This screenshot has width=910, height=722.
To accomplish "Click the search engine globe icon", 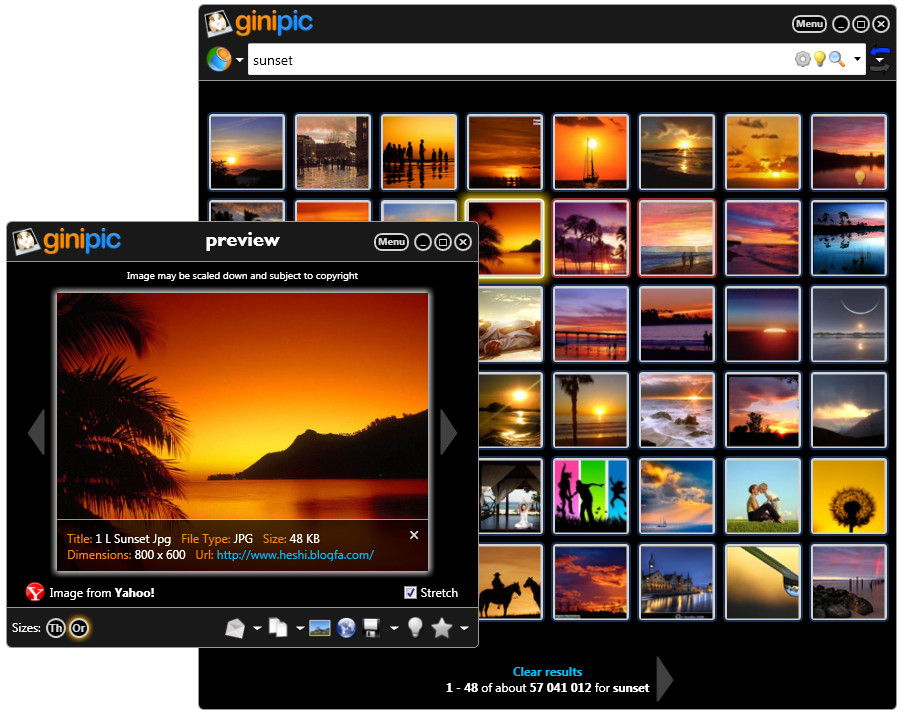I will coord(219,59).
